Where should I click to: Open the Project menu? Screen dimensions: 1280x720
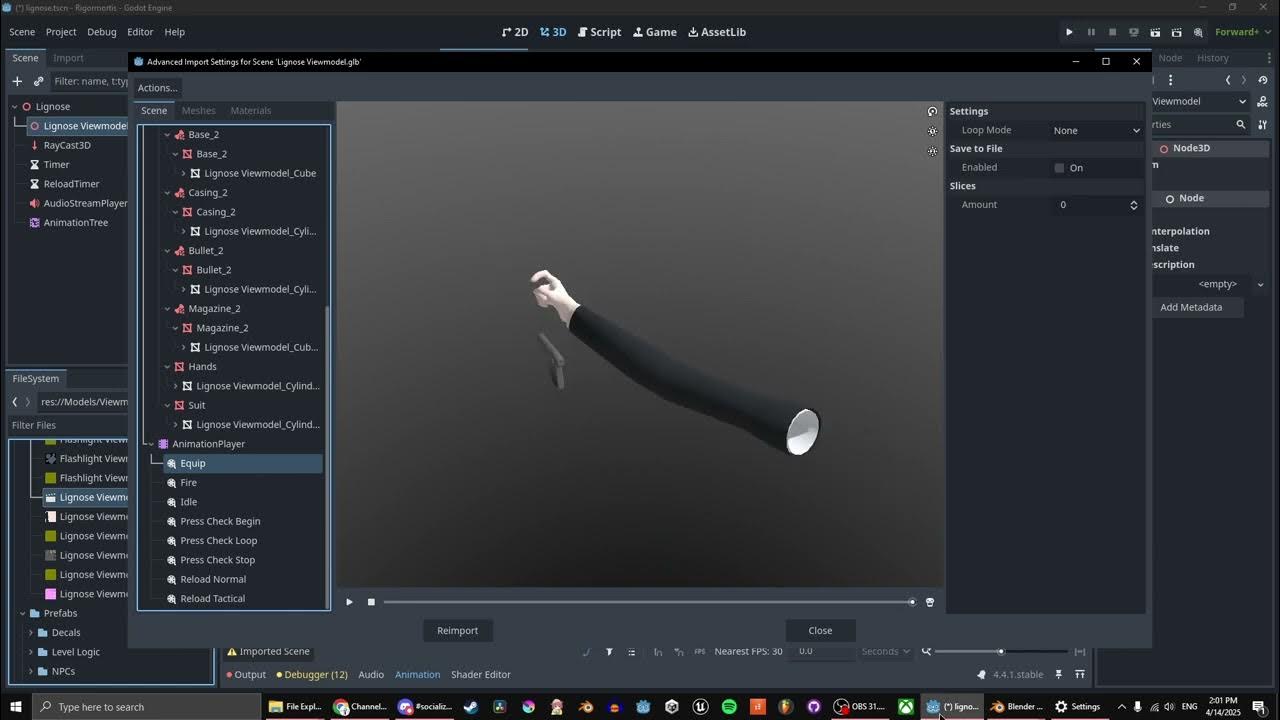coord(61,32)
